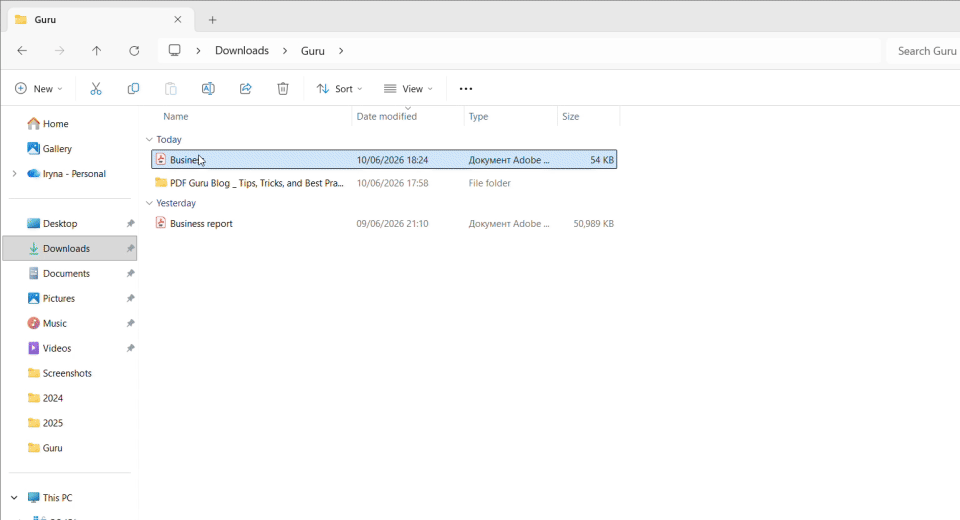Click the 10/06/2026 17:58 date cell
Image resolution: width=960 pixels, height=520 pixels.
tap(392, 183)
